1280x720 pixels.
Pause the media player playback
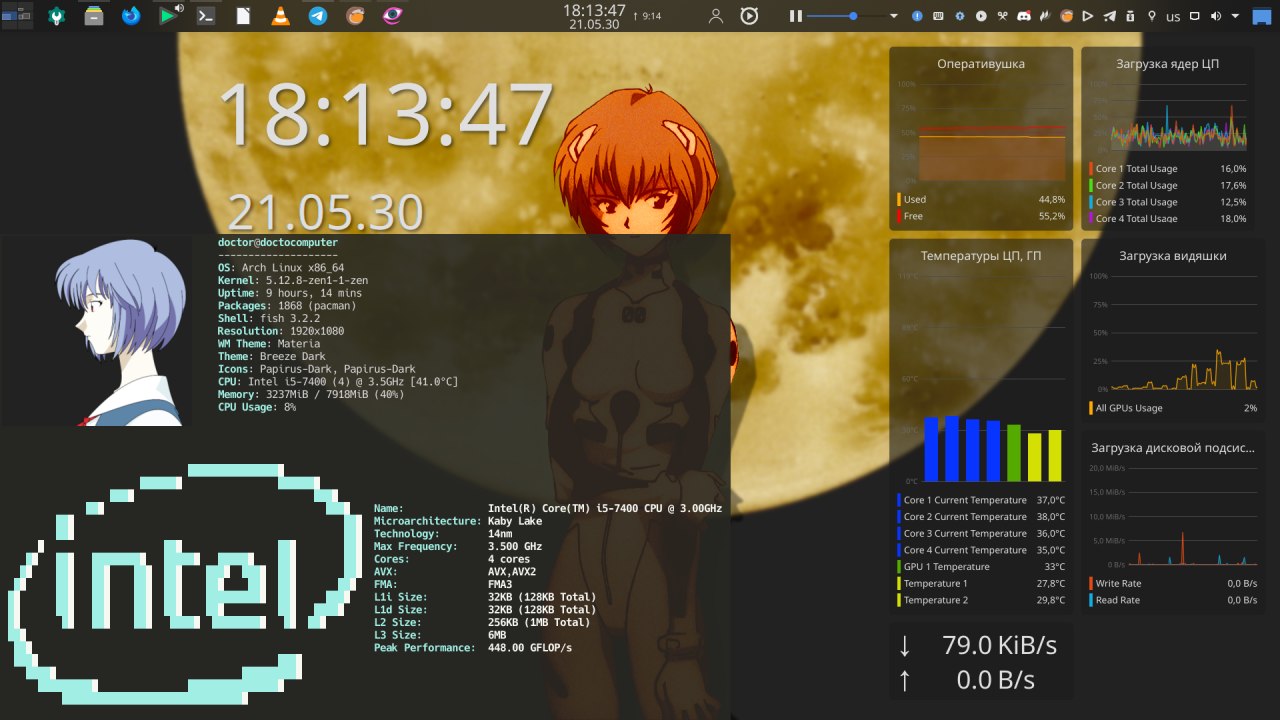click(795, 16)
